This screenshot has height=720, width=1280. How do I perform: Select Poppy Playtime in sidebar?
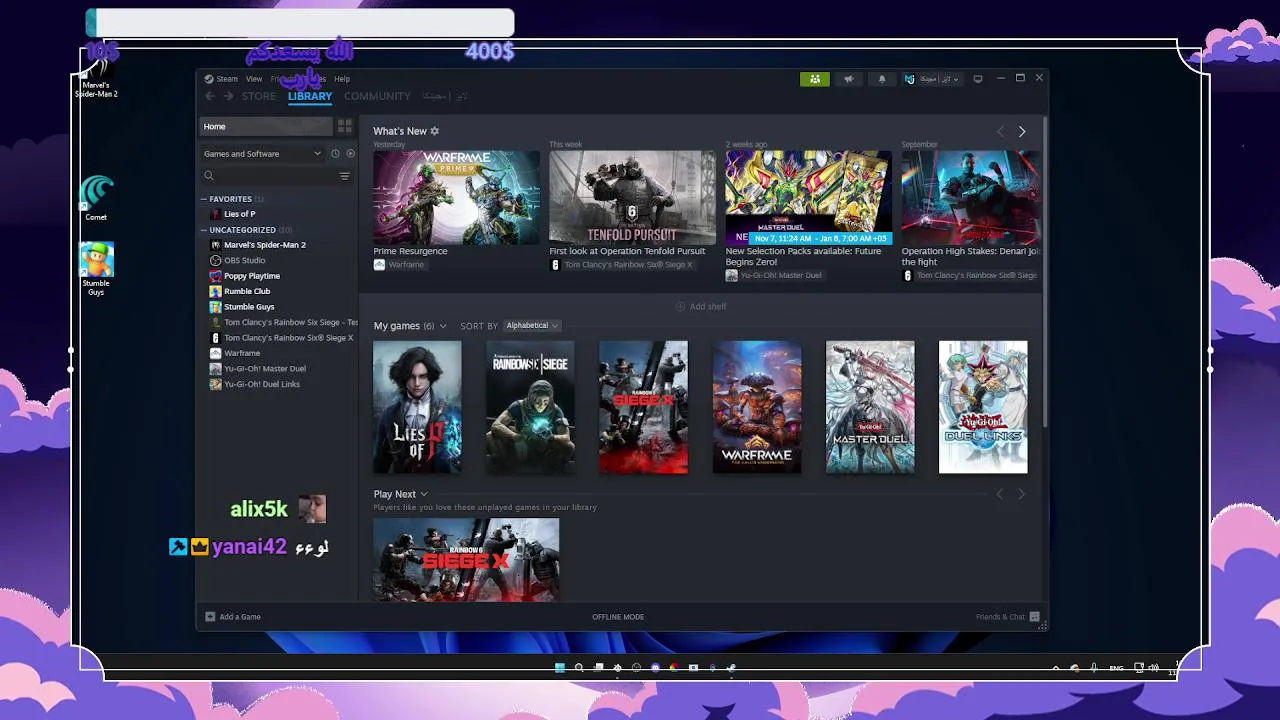[x=252, y=276]
